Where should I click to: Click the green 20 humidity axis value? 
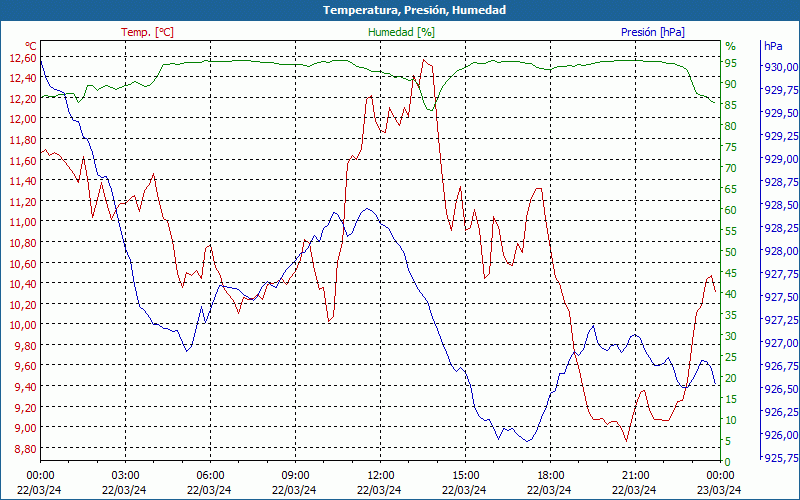pyautogui.click(x=731, y=378)
